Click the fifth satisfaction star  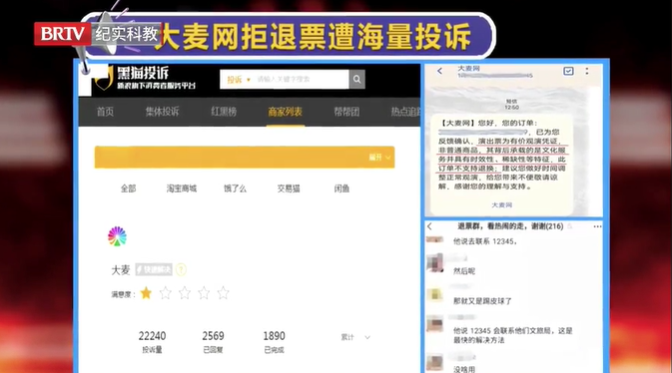[x=223, y=293]
